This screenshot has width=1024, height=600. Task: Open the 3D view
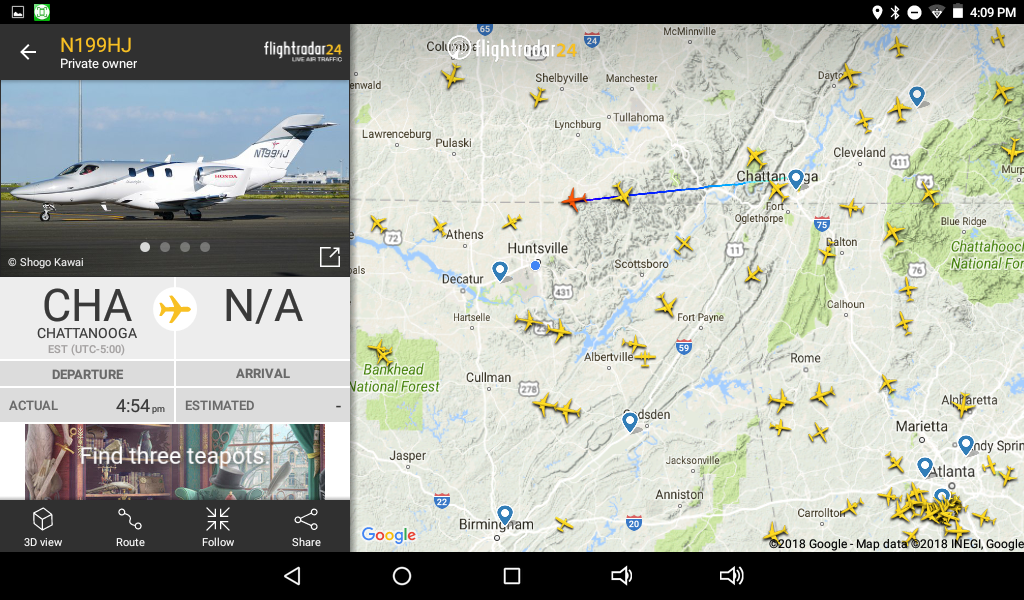tap(43, 528)
